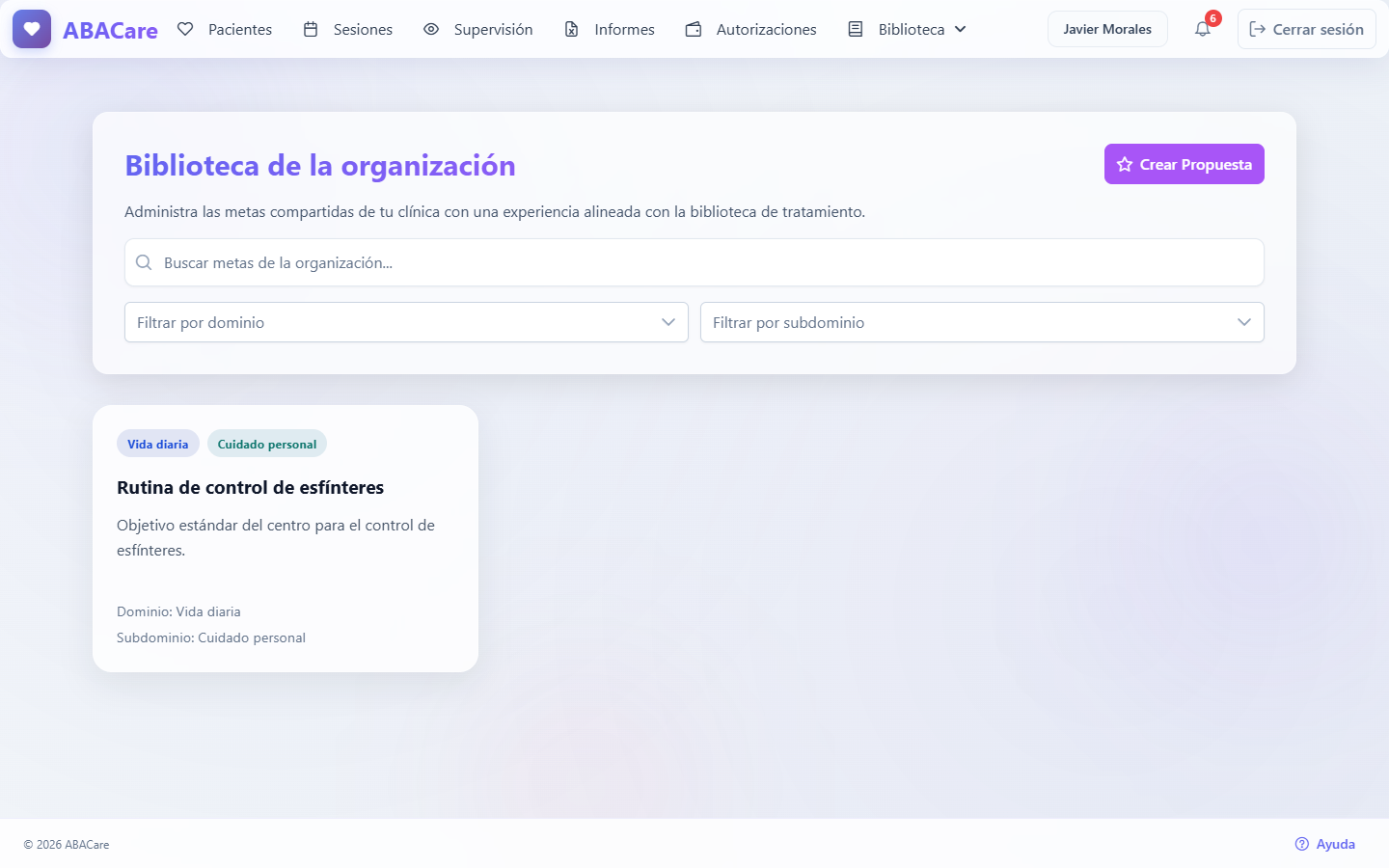Open notifications bell with 6 badge

pyautogui.click(x=1203, y=29)
